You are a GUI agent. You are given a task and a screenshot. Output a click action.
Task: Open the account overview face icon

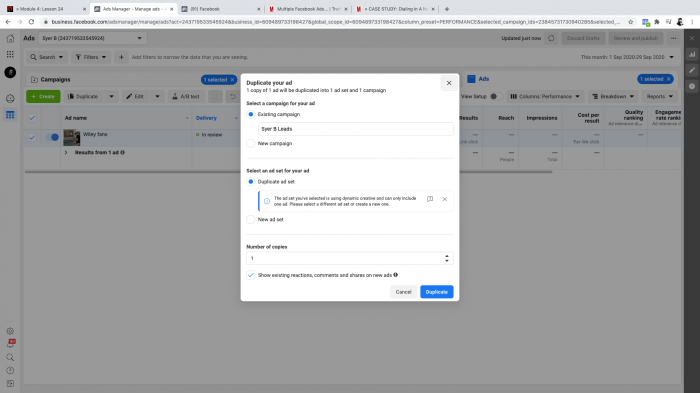tap(10, 98)
